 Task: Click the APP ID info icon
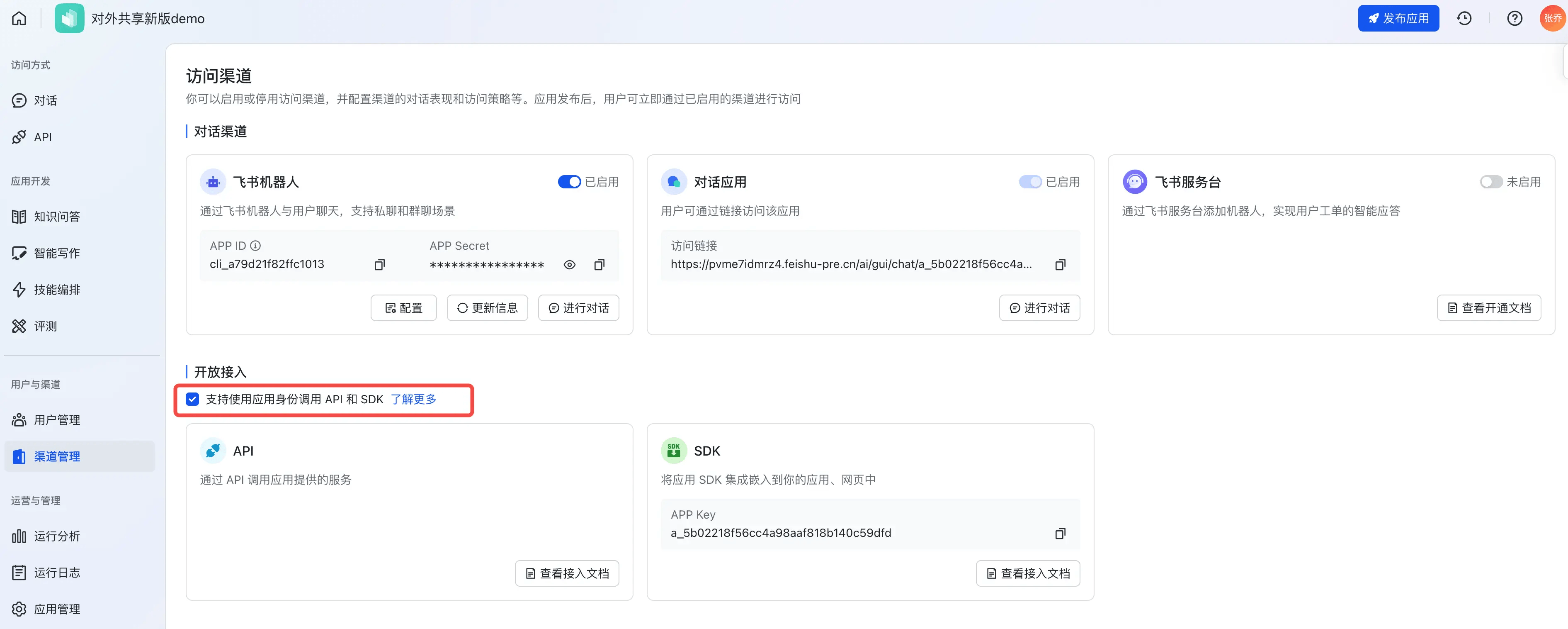[x=256, y=245]
